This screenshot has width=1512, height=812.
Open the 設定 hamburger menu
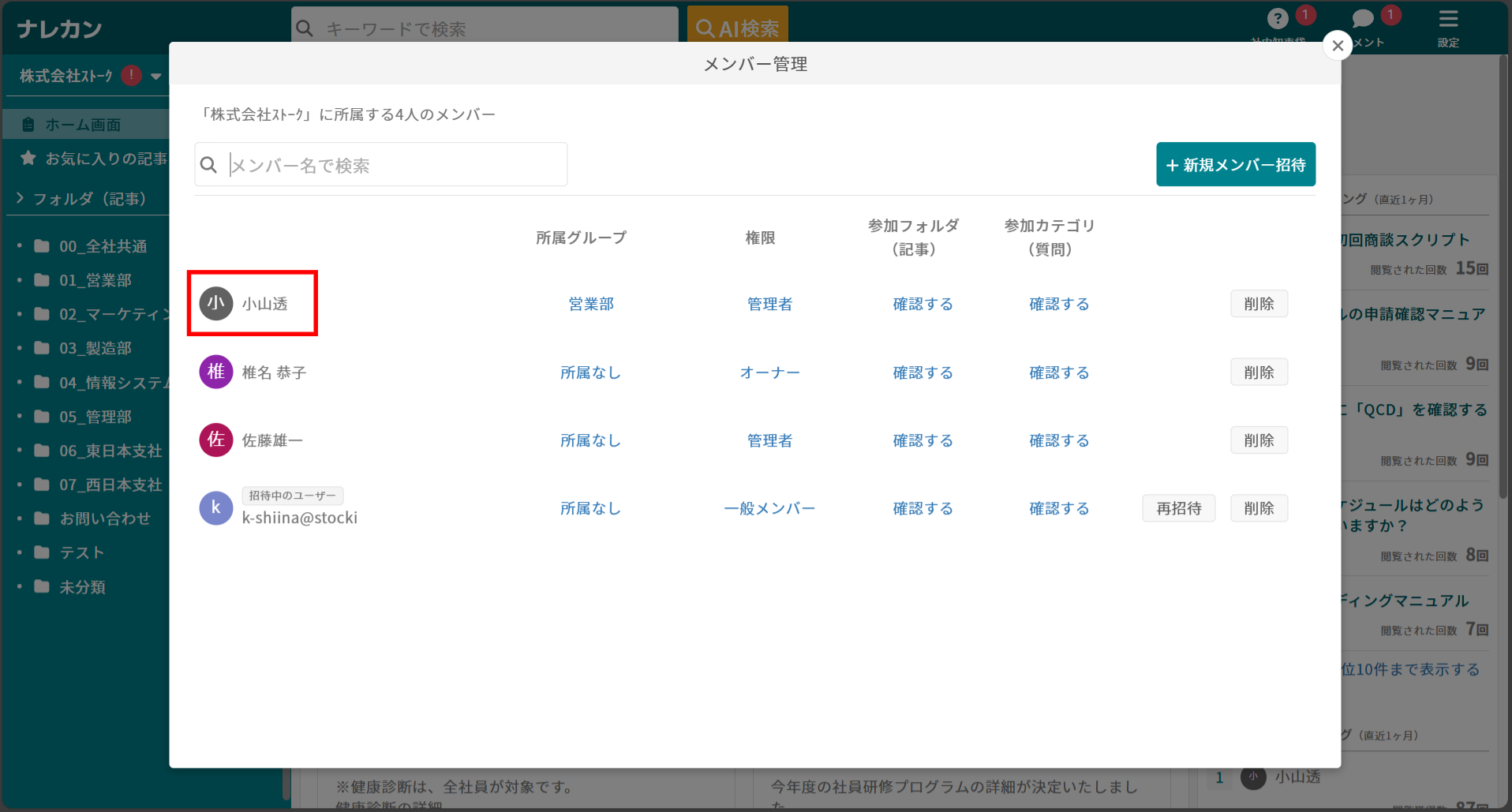coord(1448,19)
